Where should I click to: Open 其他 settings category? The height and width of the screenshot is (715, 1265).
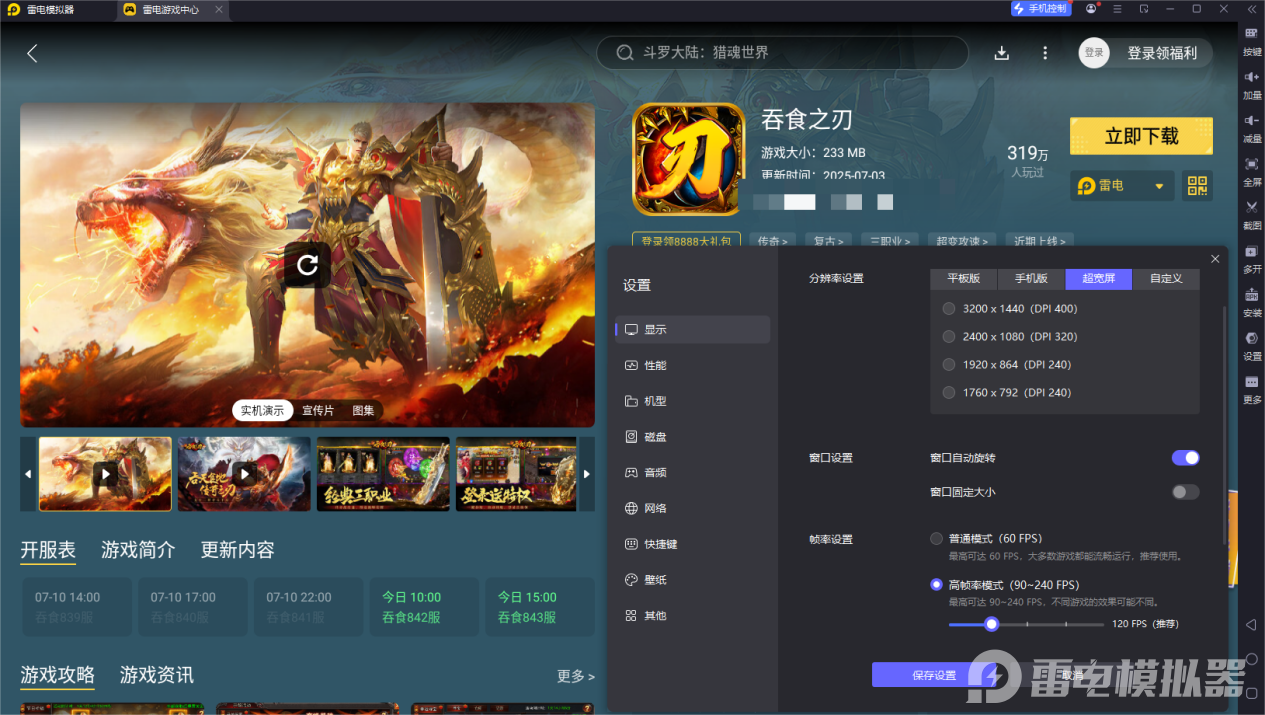pos(692,616)
